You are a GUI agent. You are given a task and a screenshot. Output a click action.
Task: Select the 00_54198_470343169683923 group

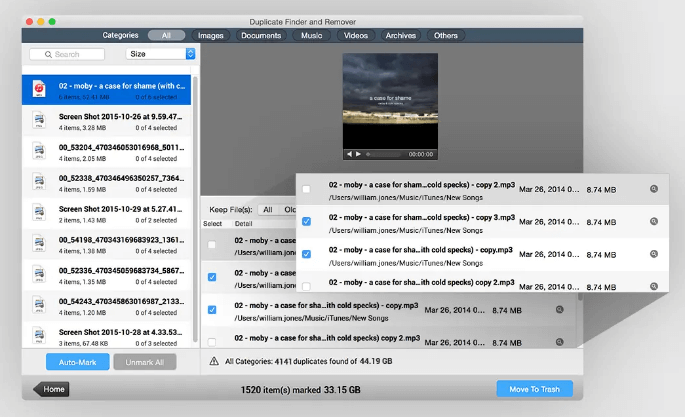[107, 244]
